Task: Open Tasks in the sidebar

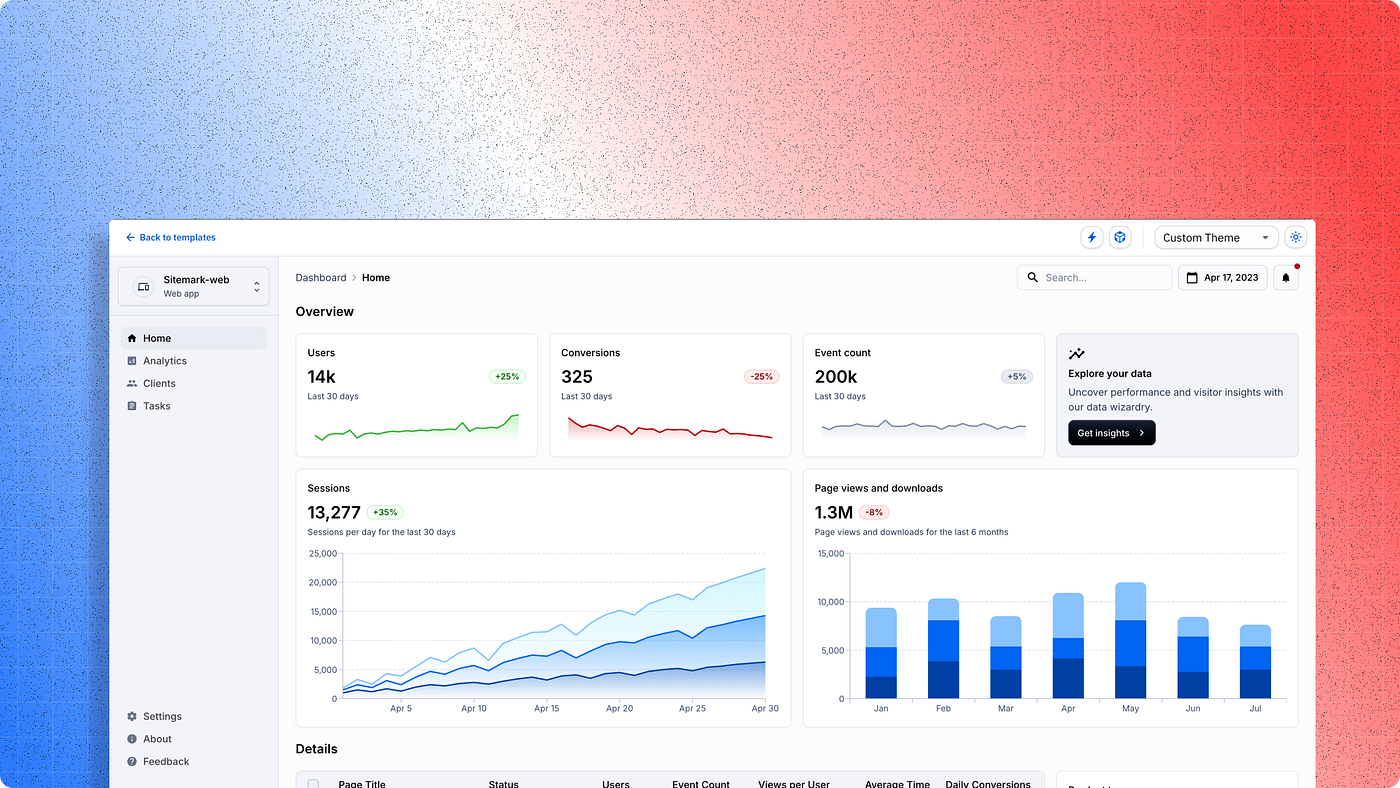Action: [x=194, y=406]
